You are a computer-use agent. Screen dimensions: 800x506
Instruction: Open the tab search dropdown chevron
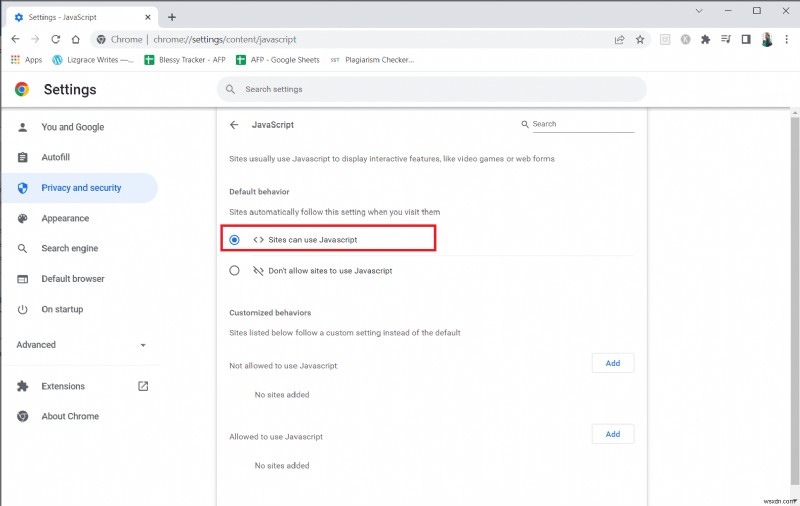(x=700, y=11)
